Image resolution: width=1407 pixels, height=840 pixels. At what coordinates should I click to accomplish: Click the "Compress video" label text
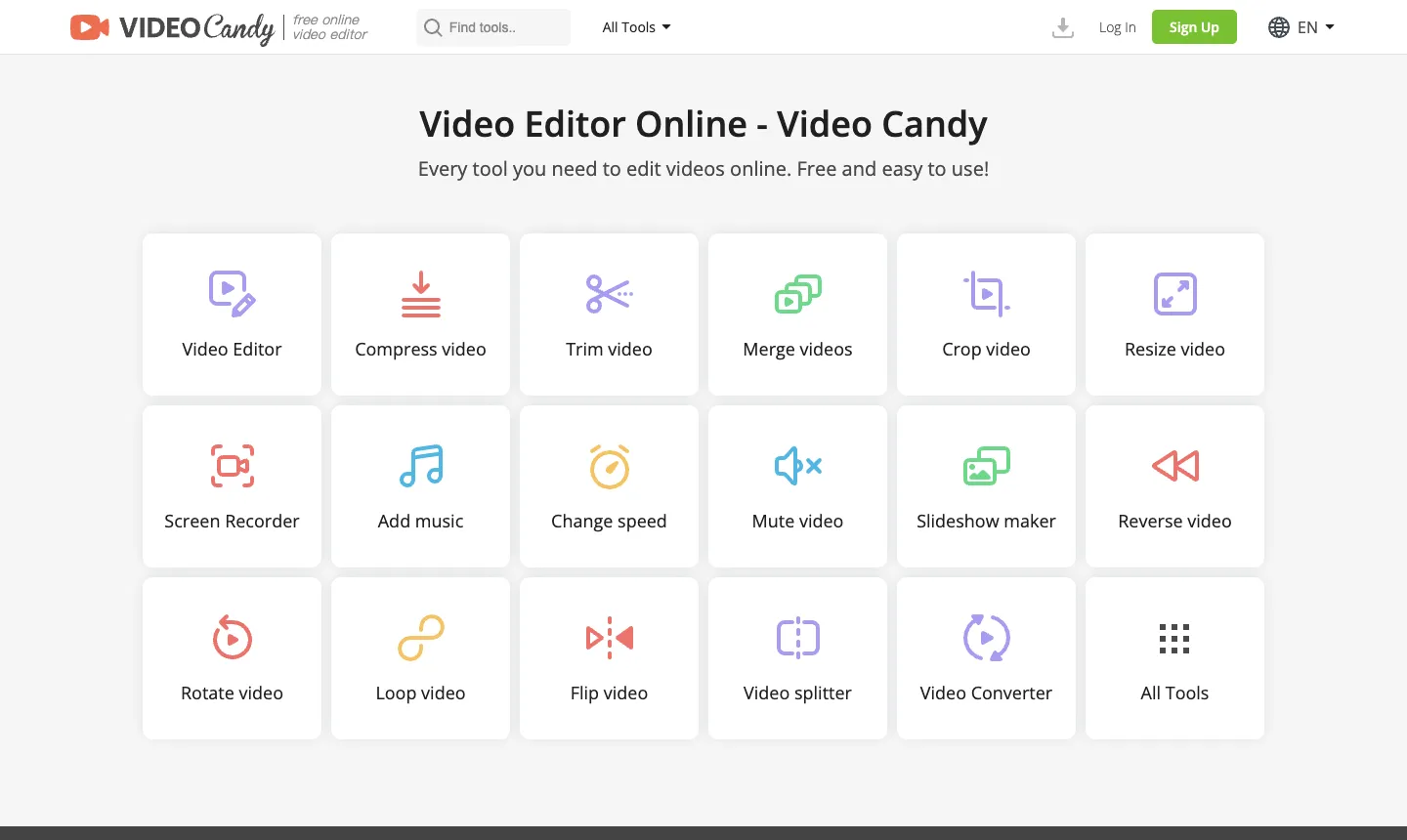point(420,350)
